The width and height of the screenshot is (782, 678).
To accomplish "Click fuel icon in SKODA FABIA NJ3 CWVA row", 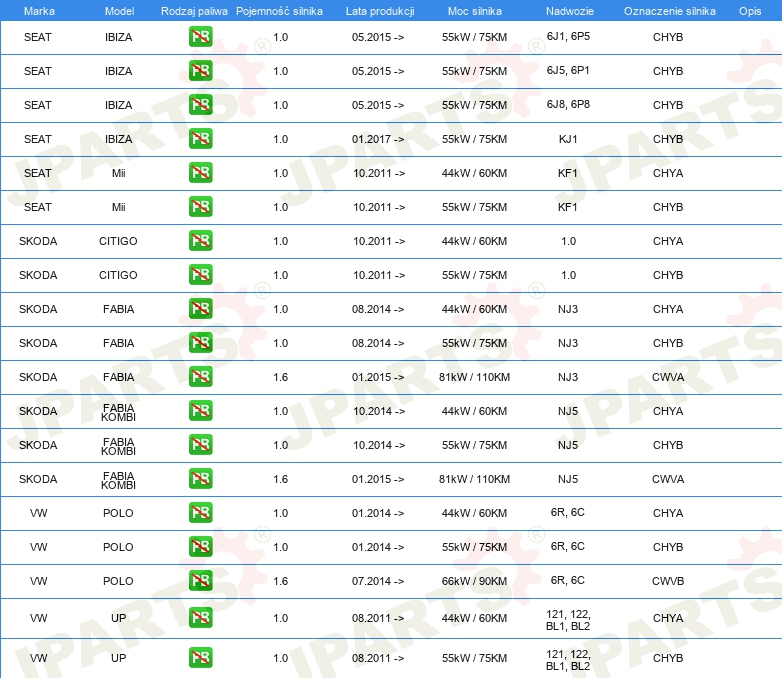I will click(200, 377).
